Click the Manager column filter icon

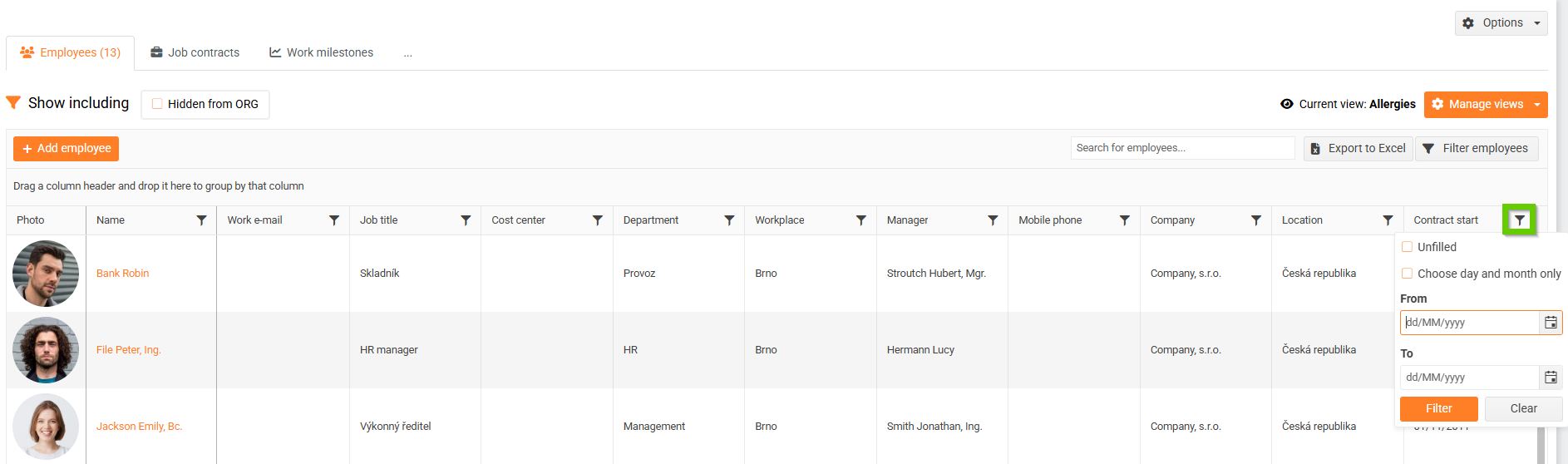[x=993, y=220]
